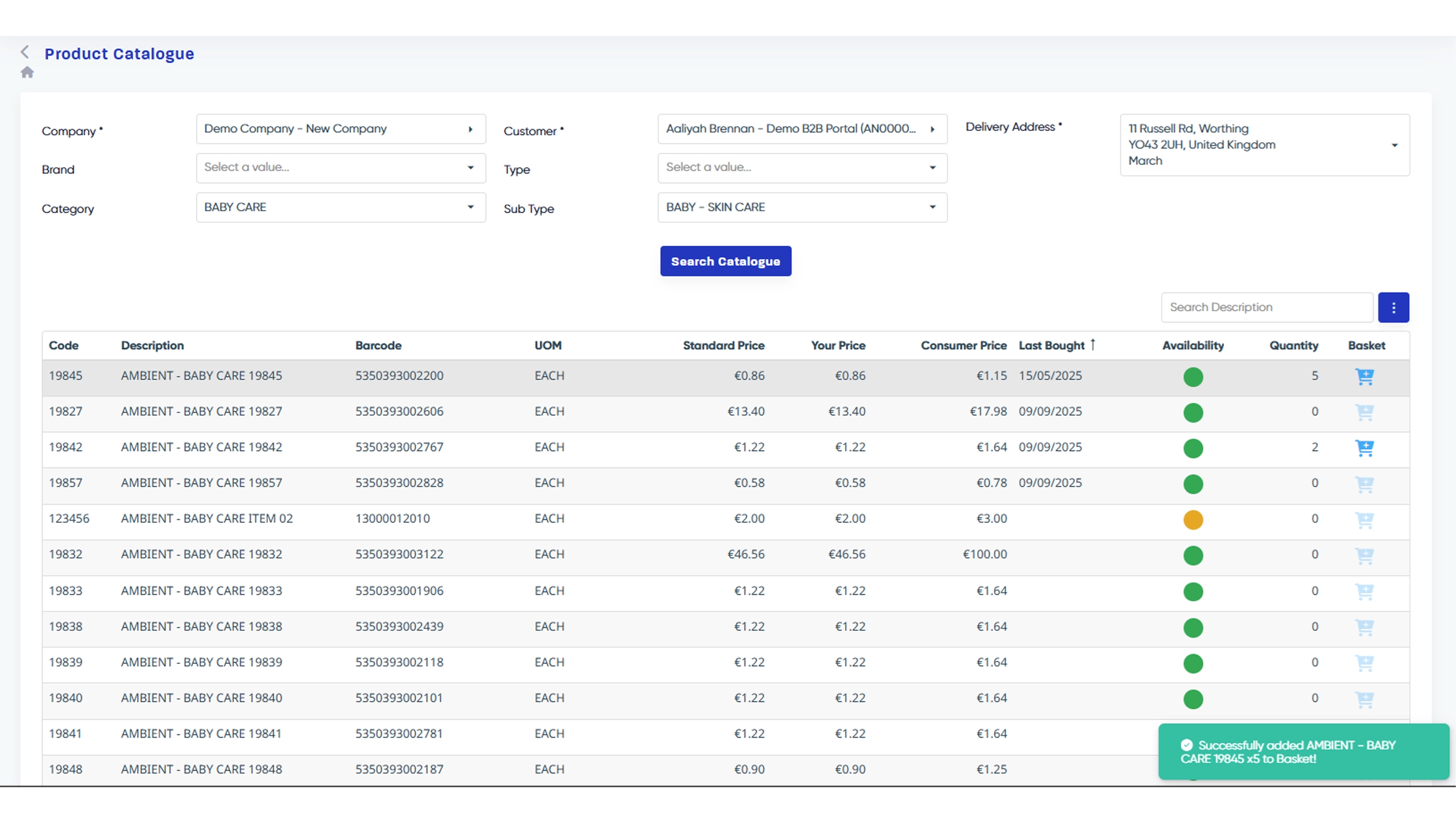Click into the Search Description field
The width and height of the screenshot is (1456, 823).
coord(1266,308)
